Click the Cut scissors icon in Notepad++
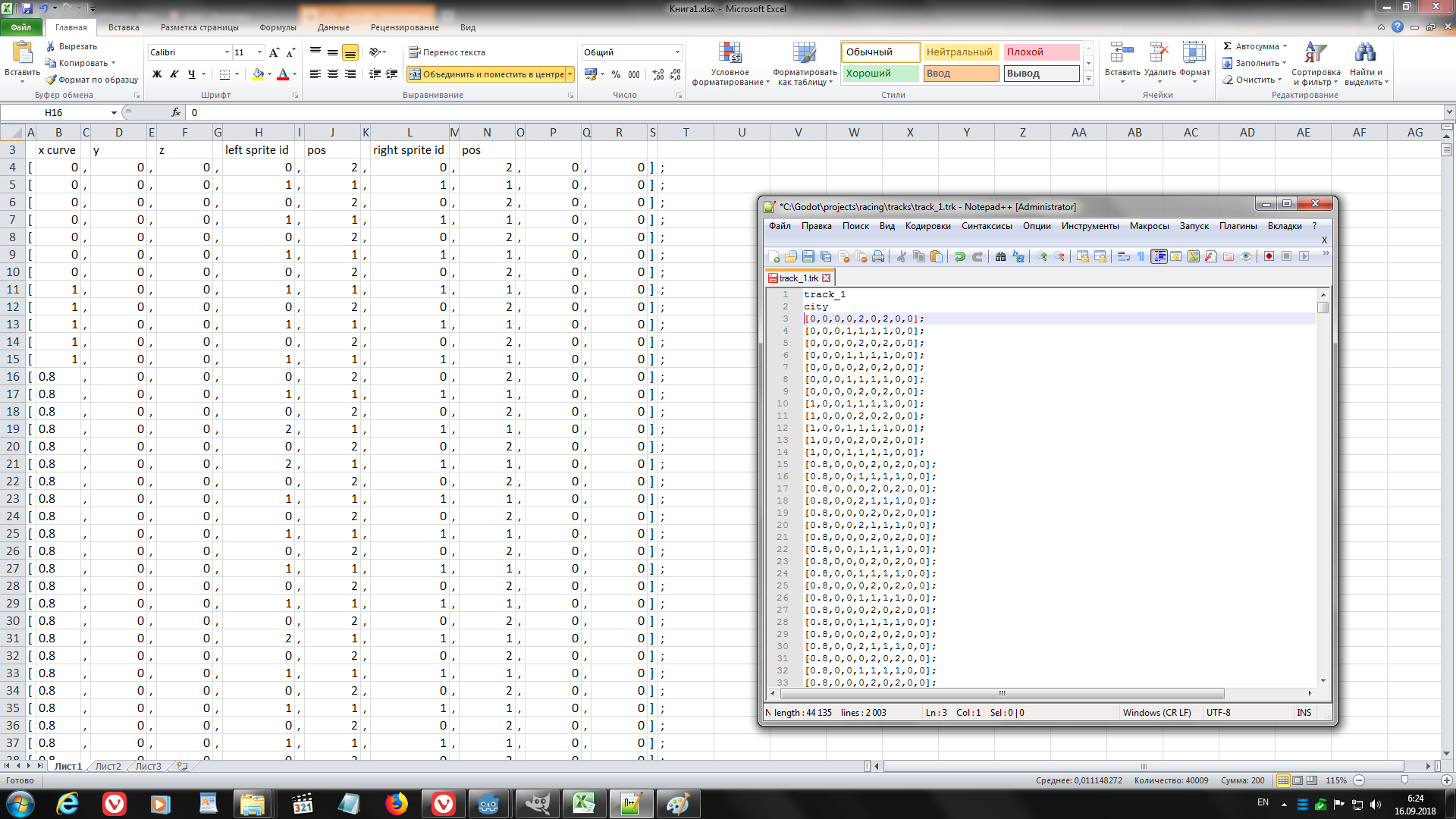Screen dimensions: 1456x819 (902, 257)
